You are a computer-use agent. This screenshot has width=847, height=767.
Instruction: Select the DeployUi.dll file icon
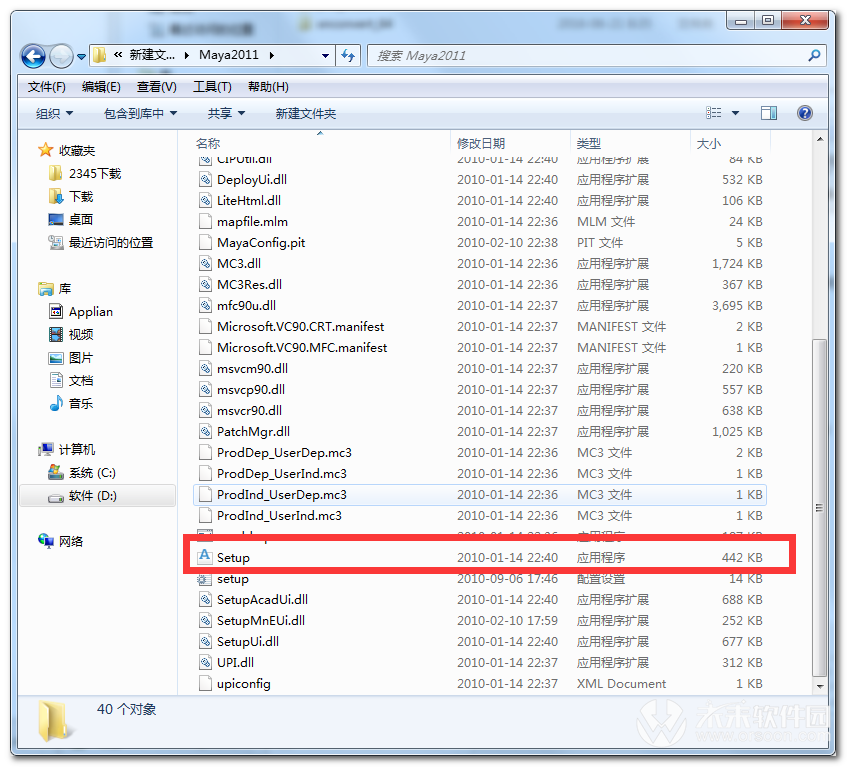click(205, 179)
